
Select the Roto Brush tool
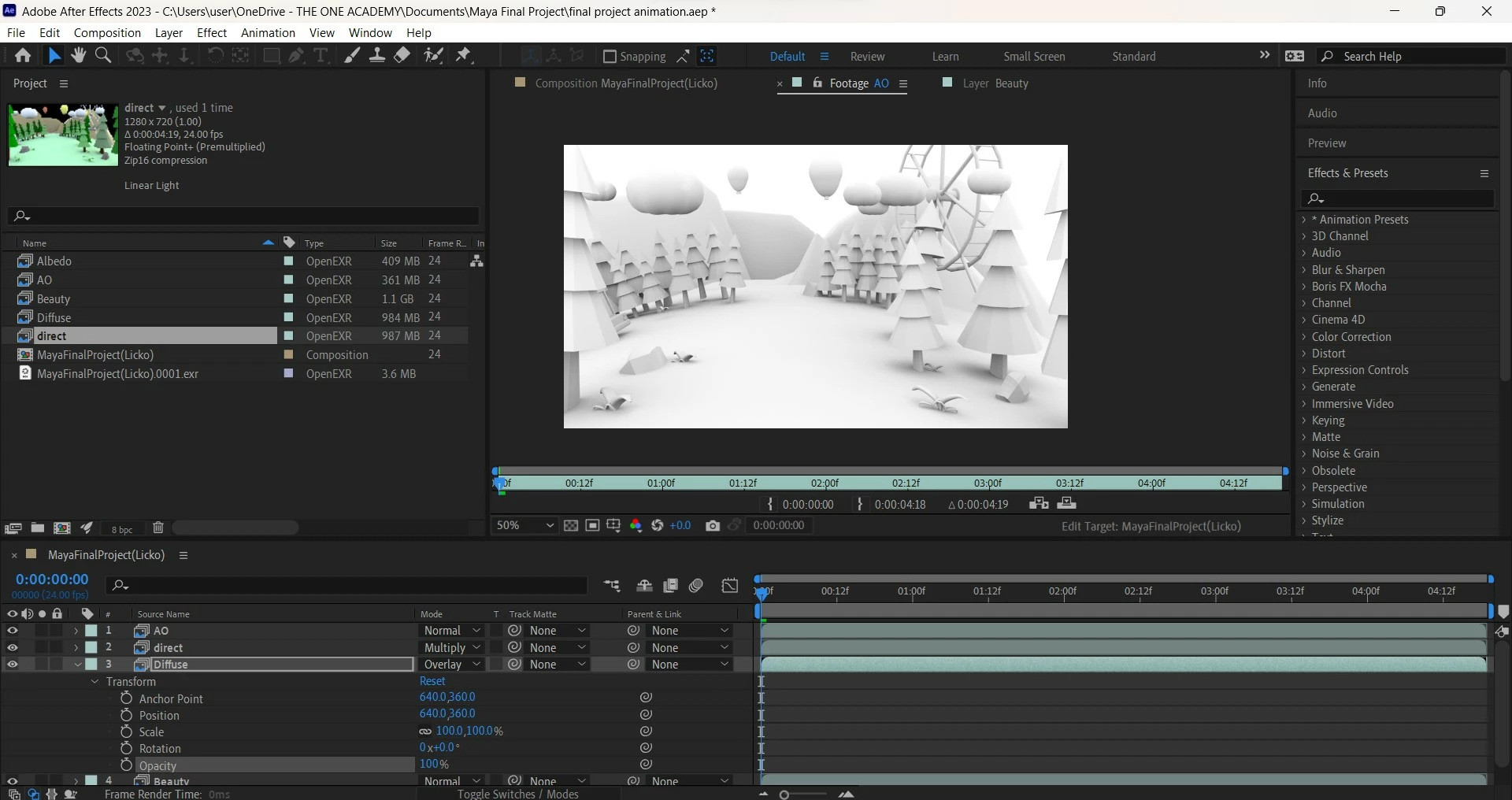pos(433,56)
